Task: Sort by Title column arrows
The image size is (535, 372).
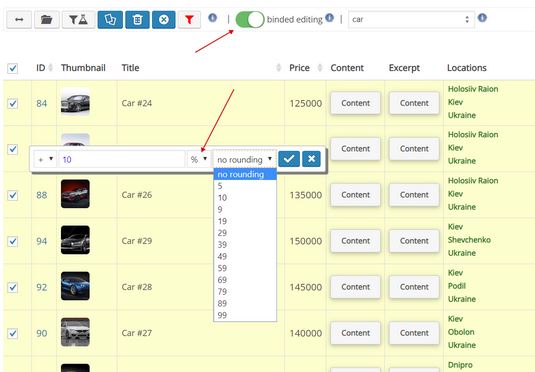Action: pos(278,68)
